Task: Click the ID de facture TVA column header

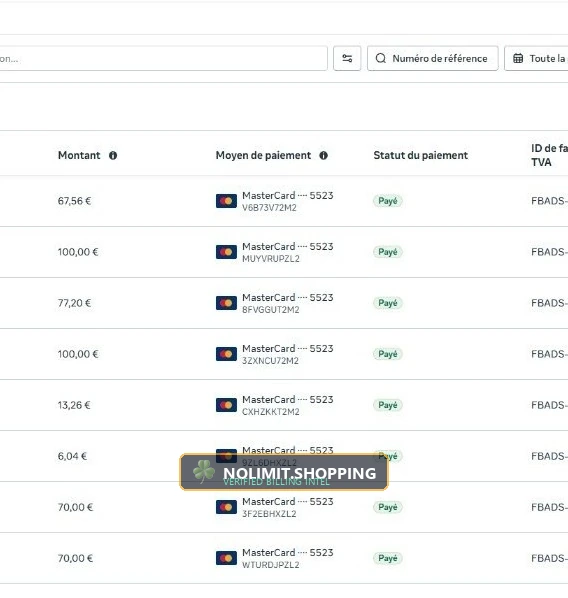Action: coord(549,155)
